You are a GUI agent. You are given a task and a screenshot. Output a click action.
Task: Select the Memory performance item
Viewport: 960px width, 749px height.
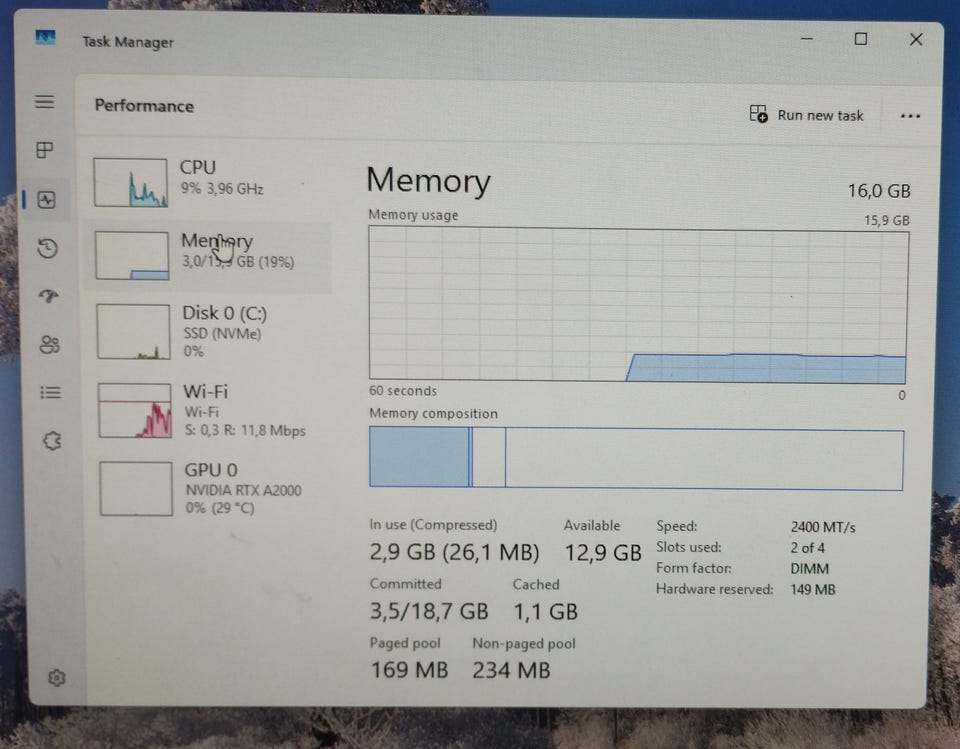(x=209, y=255)
